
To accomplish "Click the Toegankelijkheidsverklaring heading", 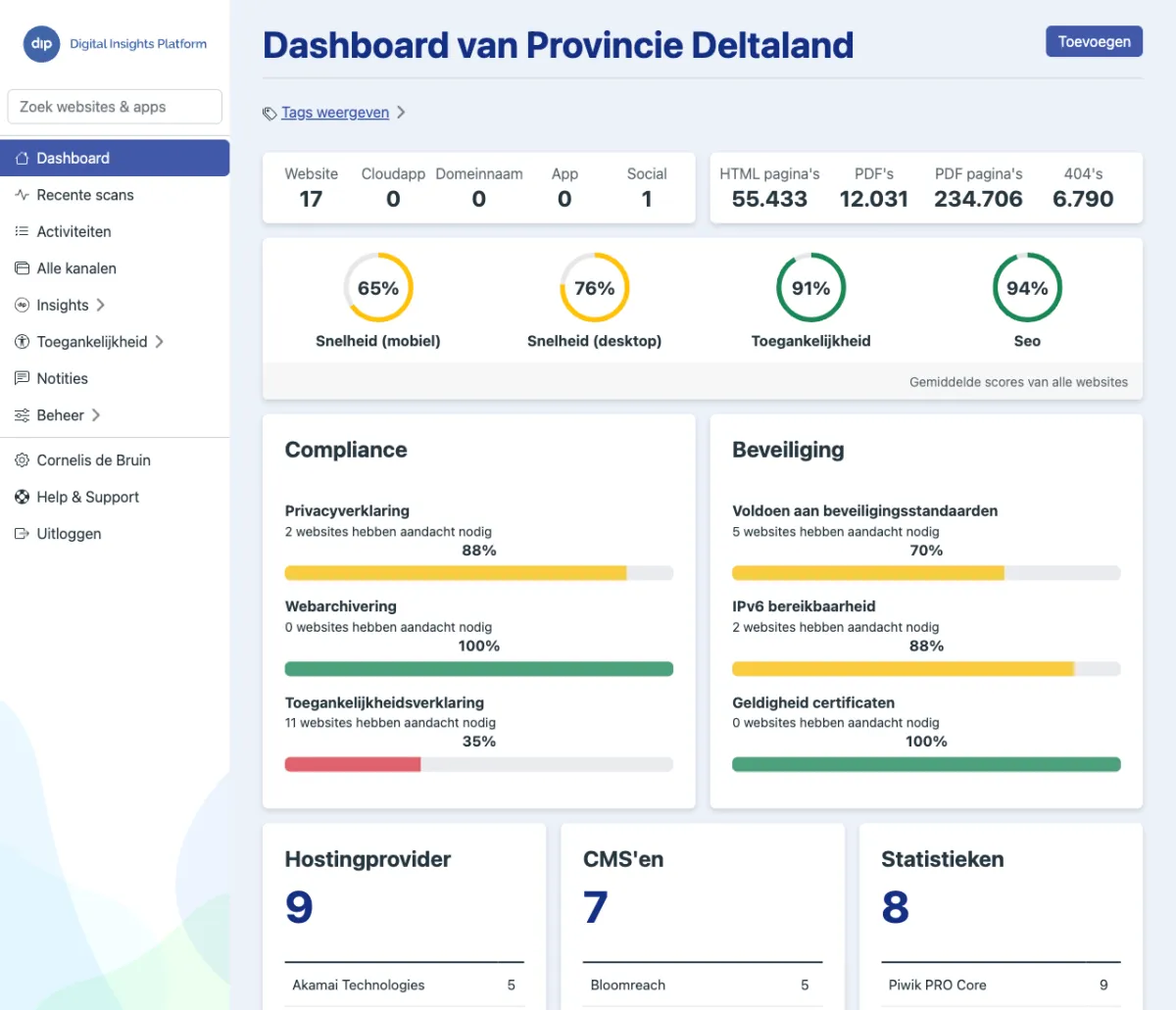I will point(384,702).
